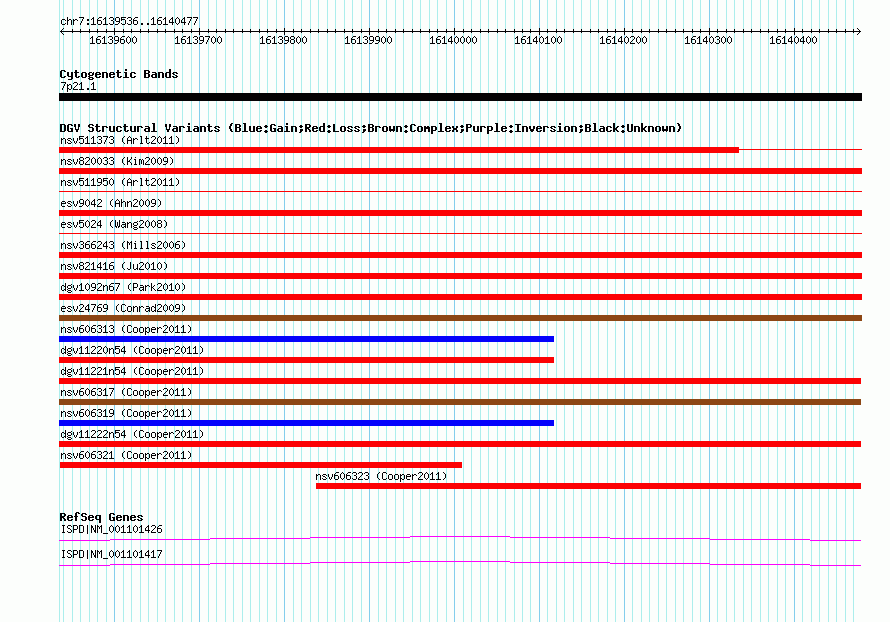Click the ruler tick labeled 16140300
890x622 pixels.
[x=708, y=40]
